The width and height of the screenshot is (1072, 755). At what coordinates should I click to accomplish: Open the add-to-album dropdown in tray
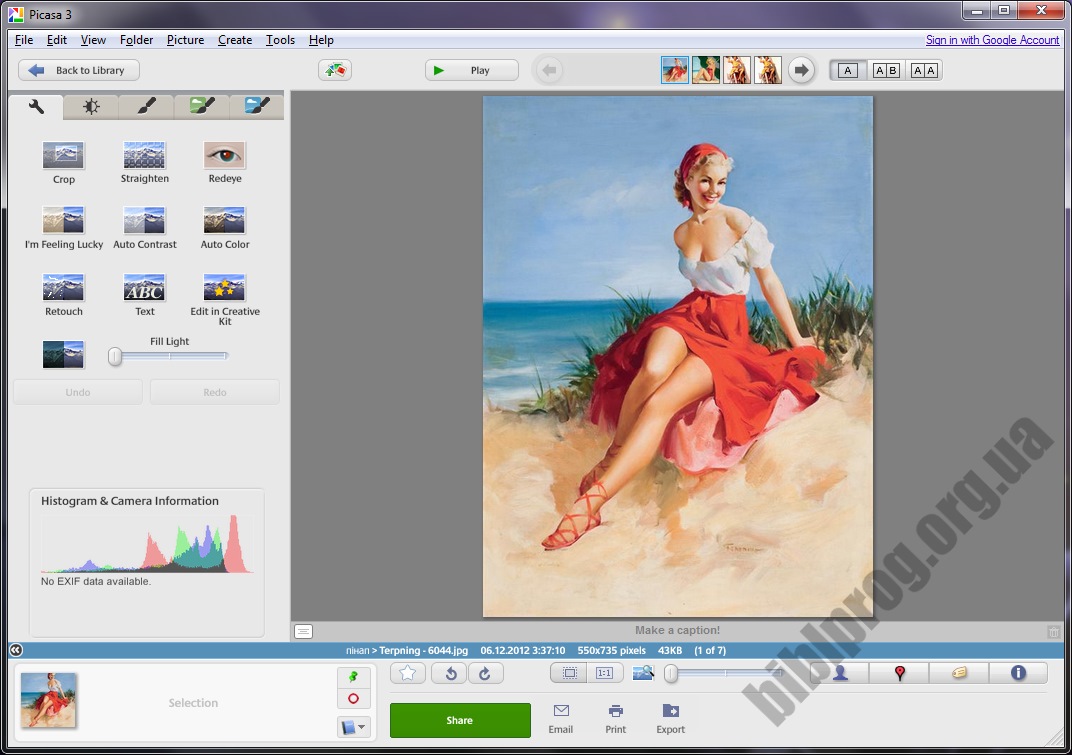(x=353, y=727)
